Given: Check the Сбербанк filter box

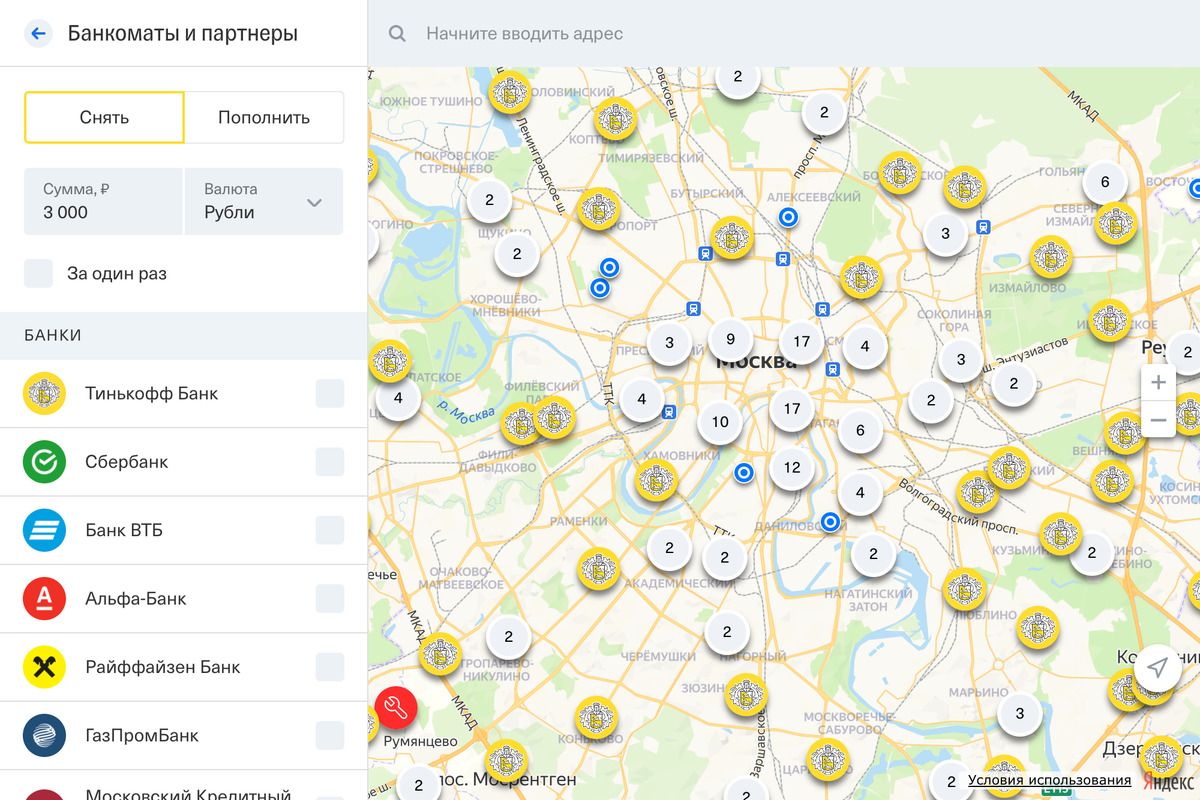Looking at the screenshot, I should [330, 462].
